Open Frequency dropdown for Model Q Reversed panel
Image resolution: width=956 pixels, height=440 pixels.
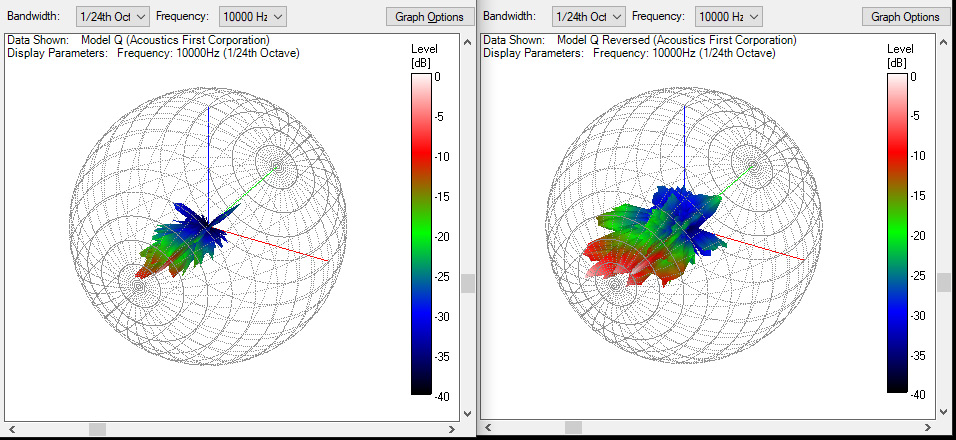pyautogui.click(x=728, y=16)
